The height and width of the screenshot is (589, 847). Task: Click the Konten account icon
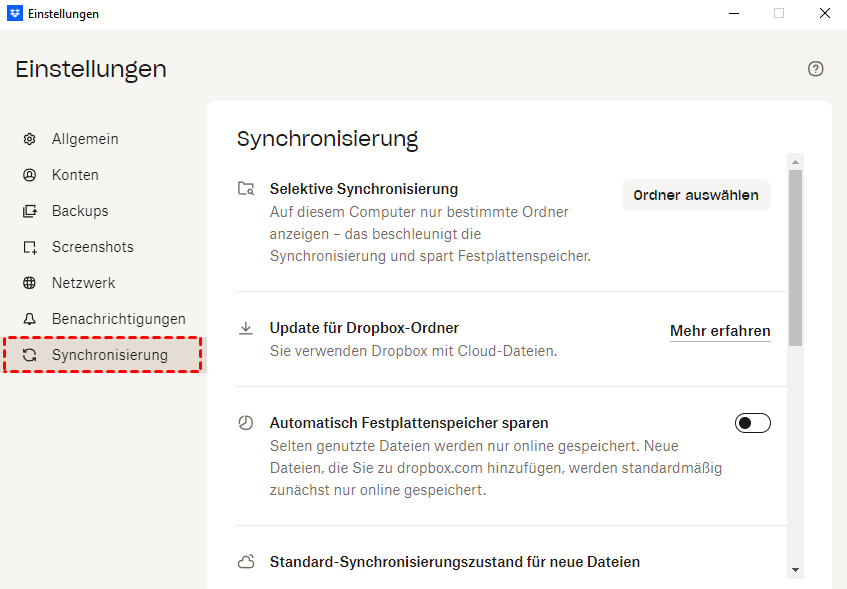click(30, 175)
